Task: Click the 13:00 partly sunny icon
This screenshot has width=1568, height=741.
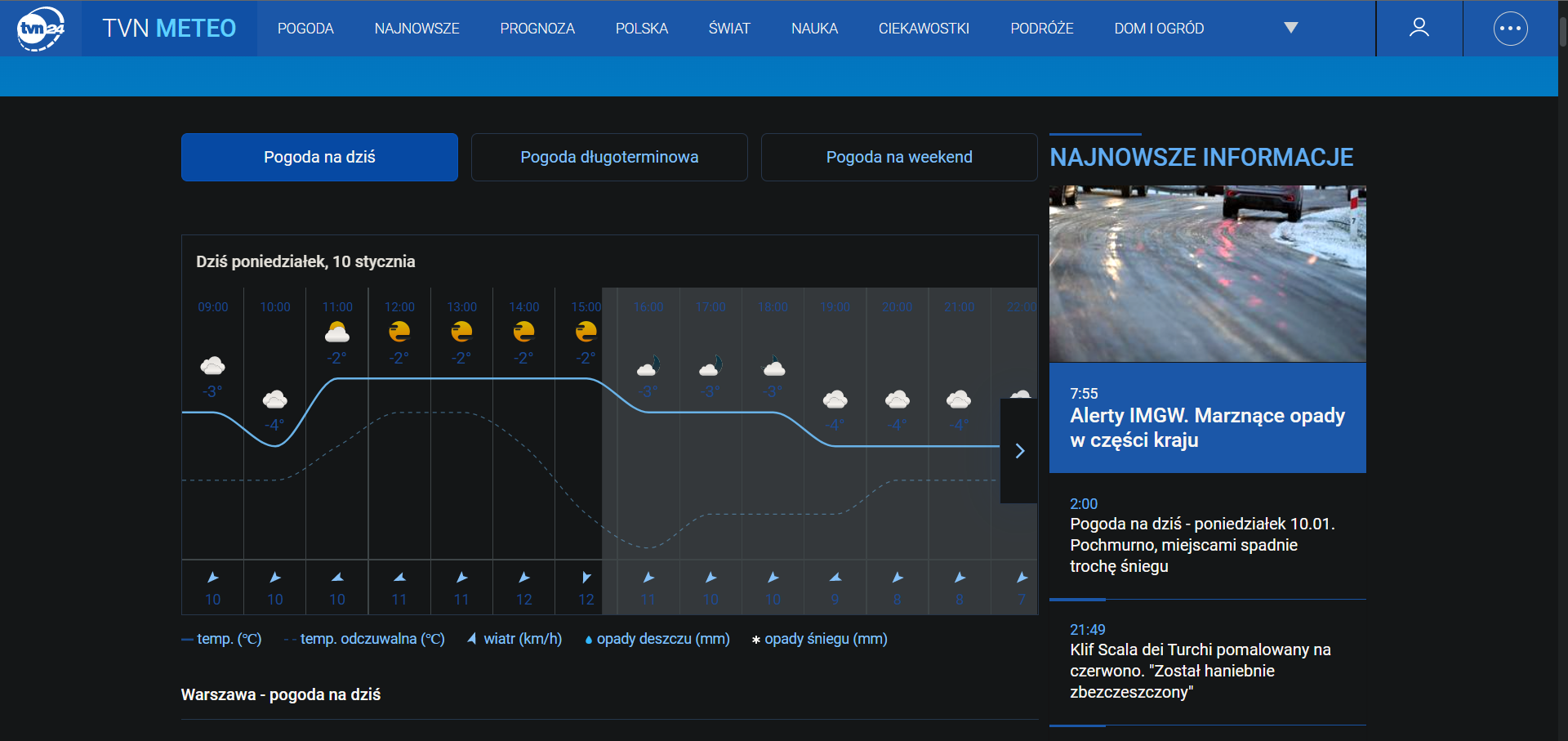Action: coord(461,332)
